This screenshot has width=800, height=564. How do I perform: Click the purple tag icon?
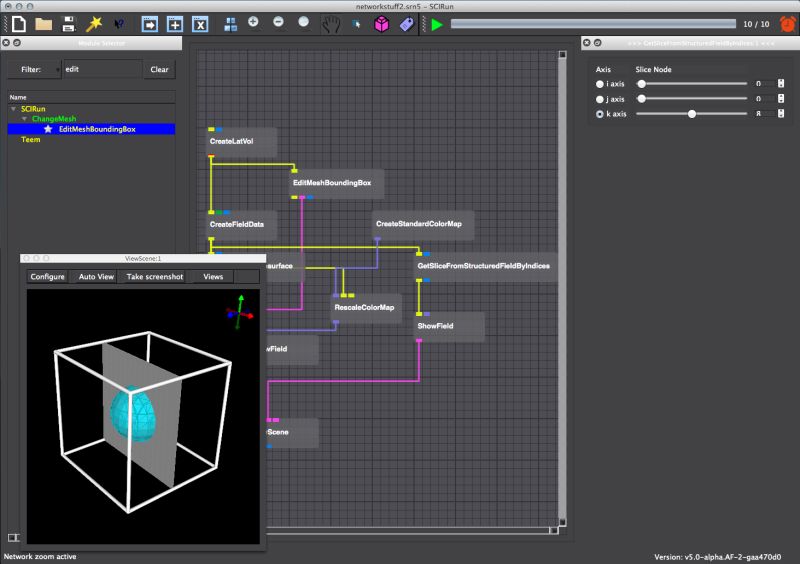(407, 24)
